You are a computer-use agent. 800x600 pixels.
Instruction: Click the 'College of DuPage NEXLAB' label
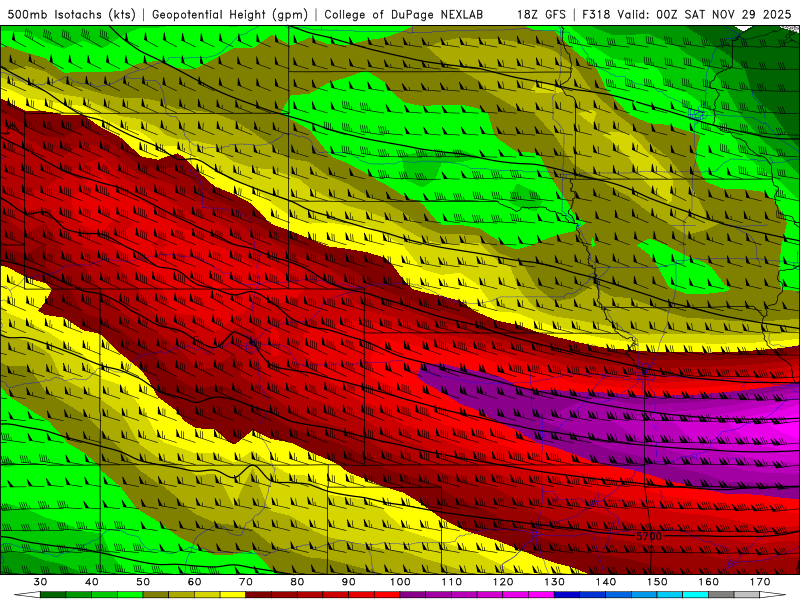click(x=404, y=14)
